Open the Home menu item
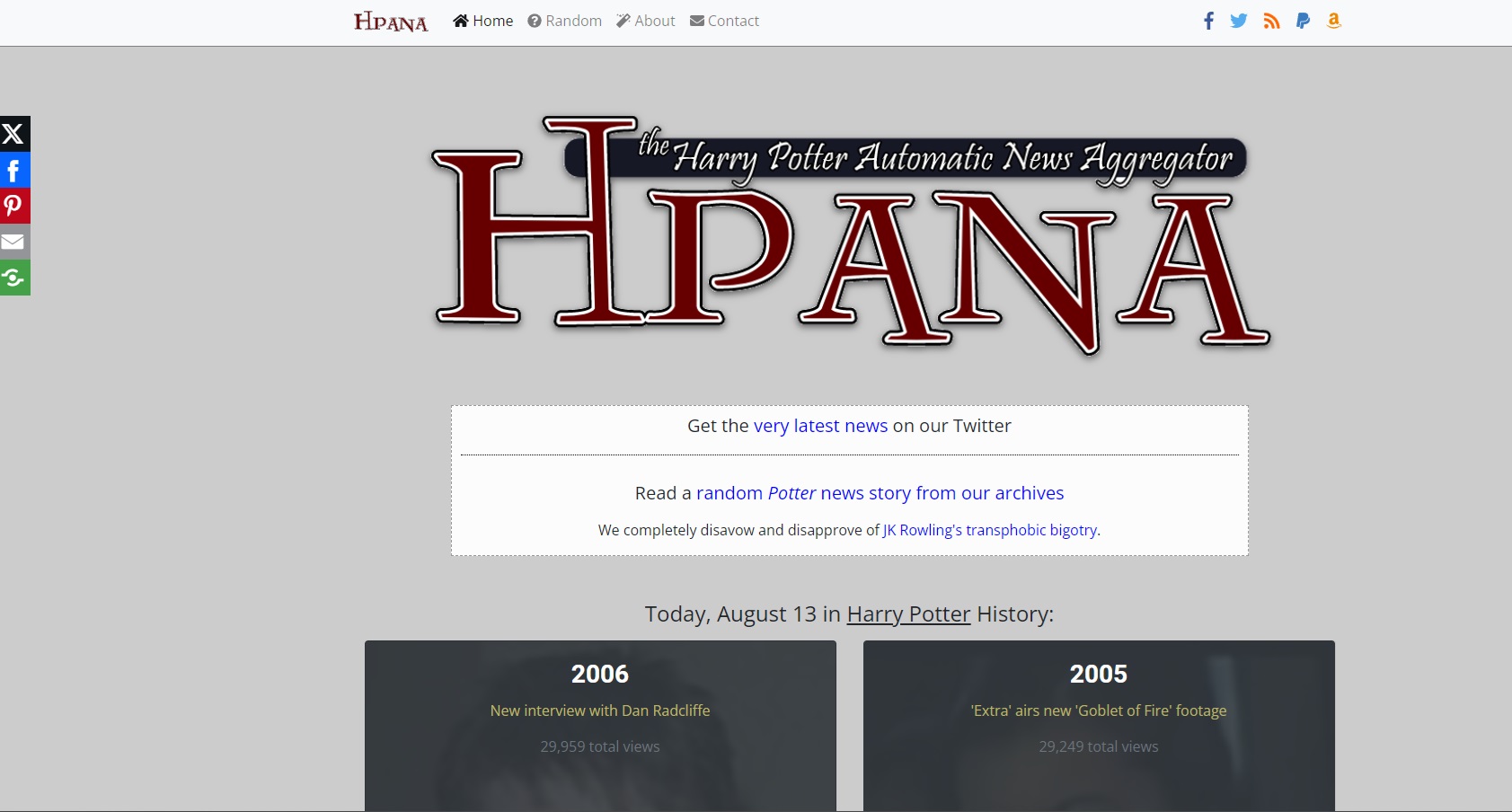Screen dimensions: 1512x812 pos(483,21)
